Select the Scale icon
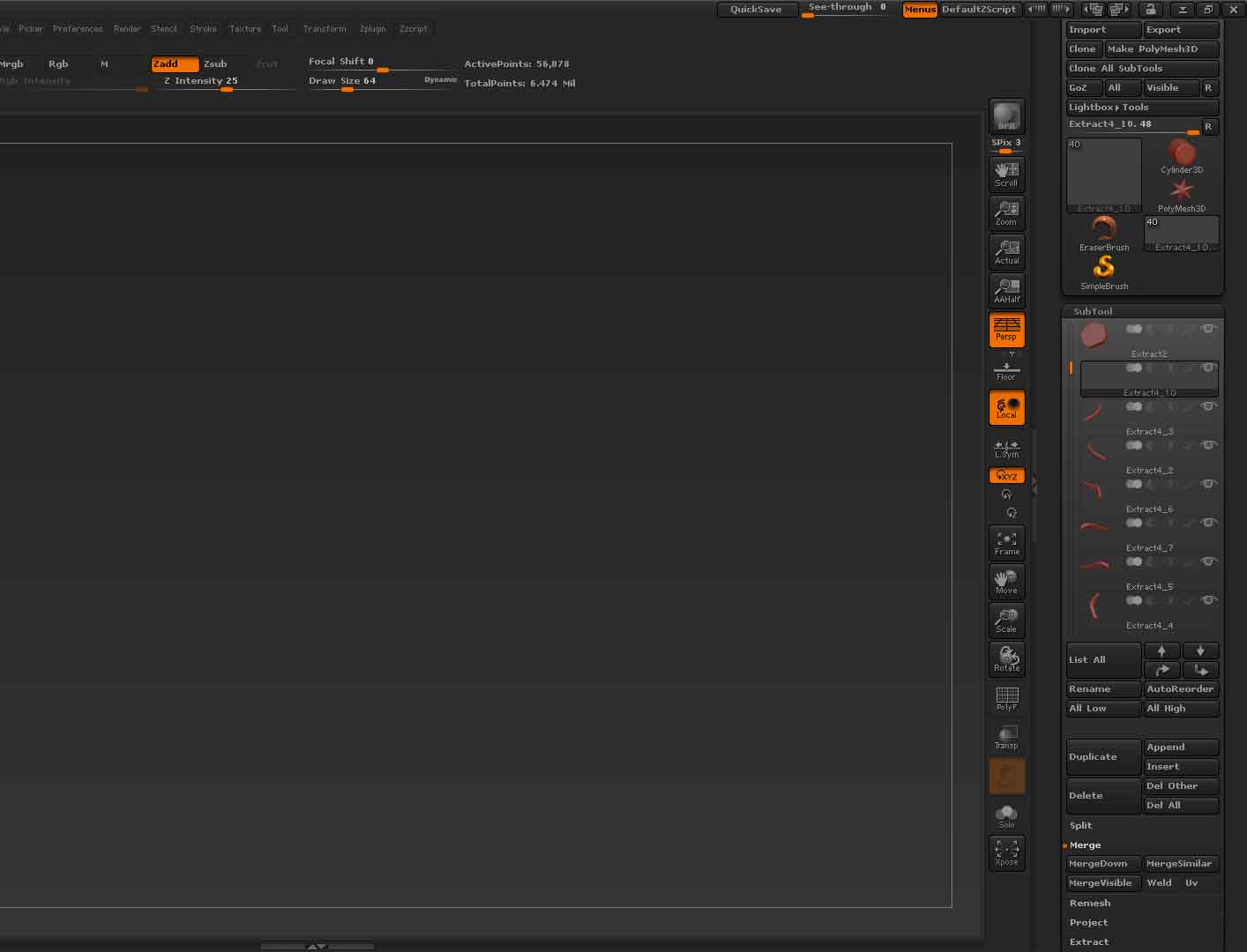The height and width of the screenshot is (952, 1247). pyautogui.click(x=1006, y=621)
